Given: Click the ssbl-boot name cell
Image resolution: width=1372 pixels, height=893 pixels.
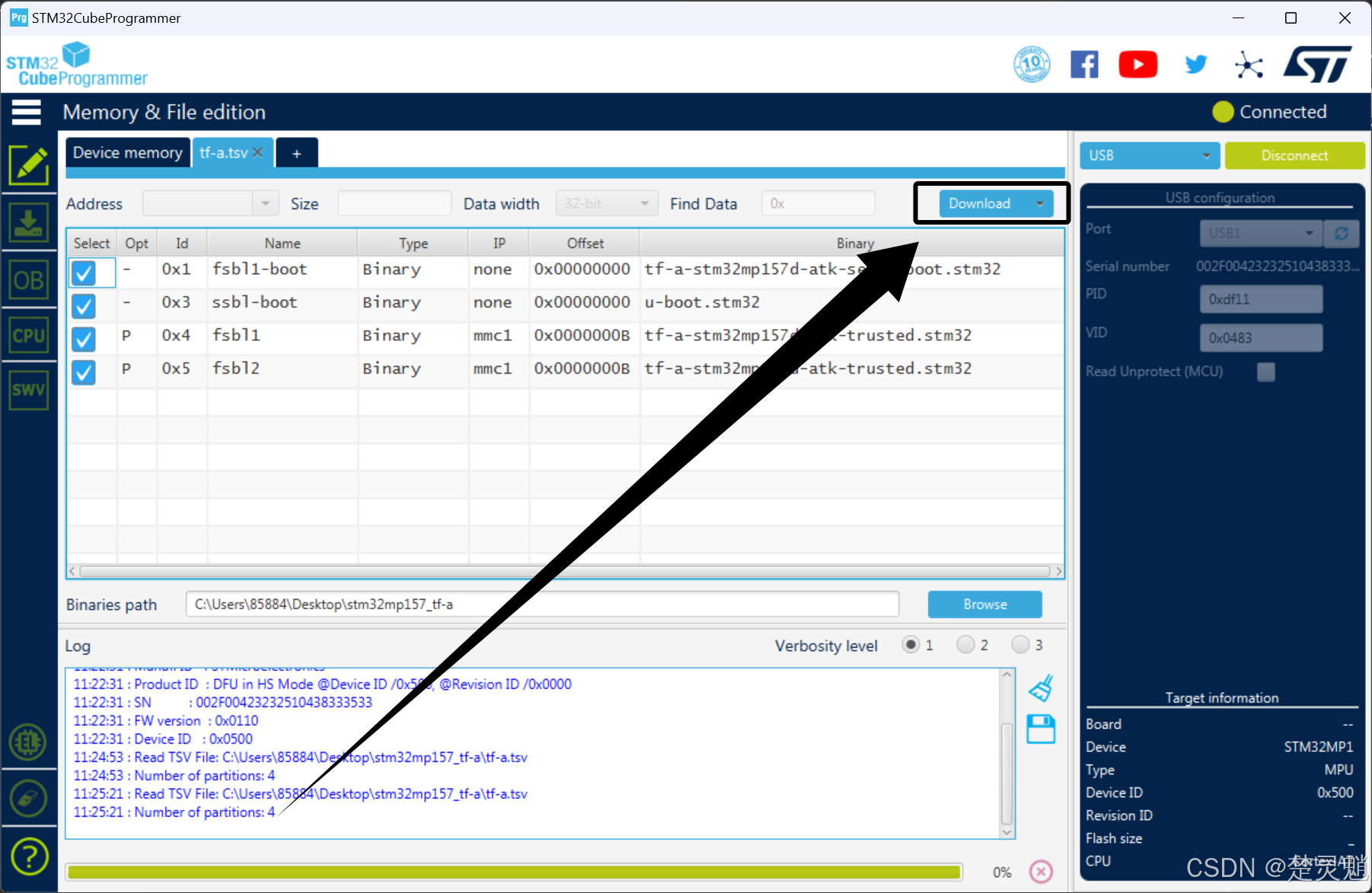Looking at the screenshot, I should [x=282, y=302].
